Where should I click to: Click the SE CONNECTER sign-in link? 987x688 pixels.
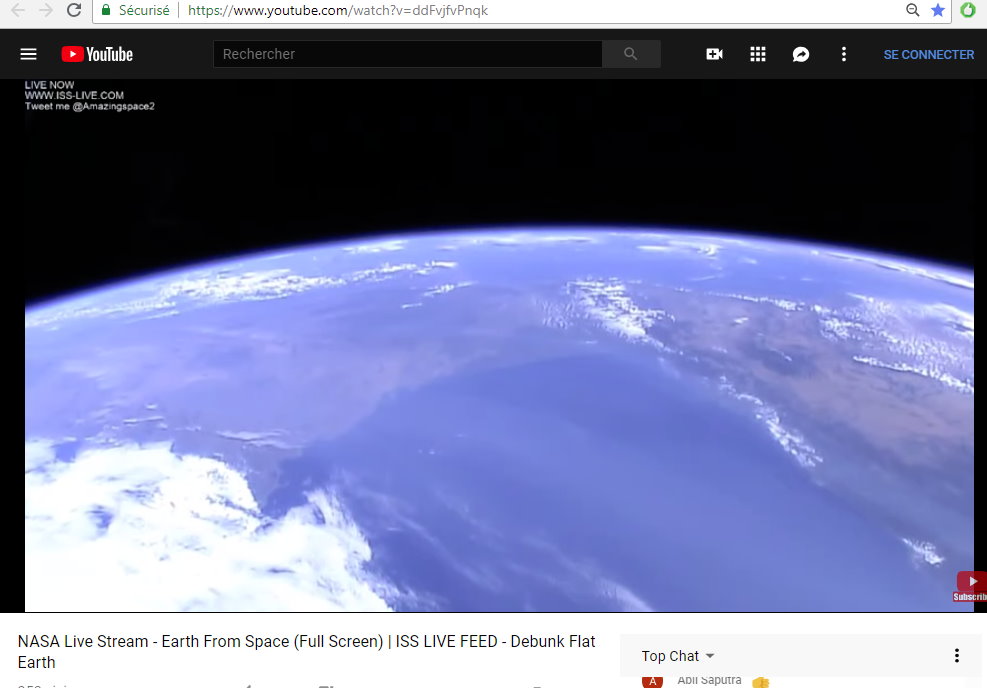pos(928,55)
